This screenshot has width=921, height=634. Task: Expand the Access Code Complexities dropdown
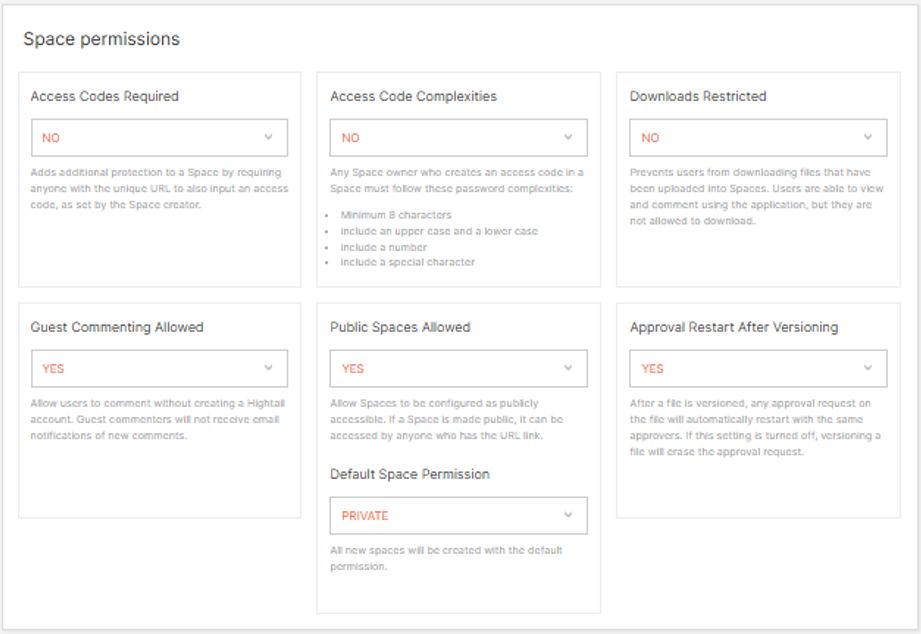coord(458,138)
